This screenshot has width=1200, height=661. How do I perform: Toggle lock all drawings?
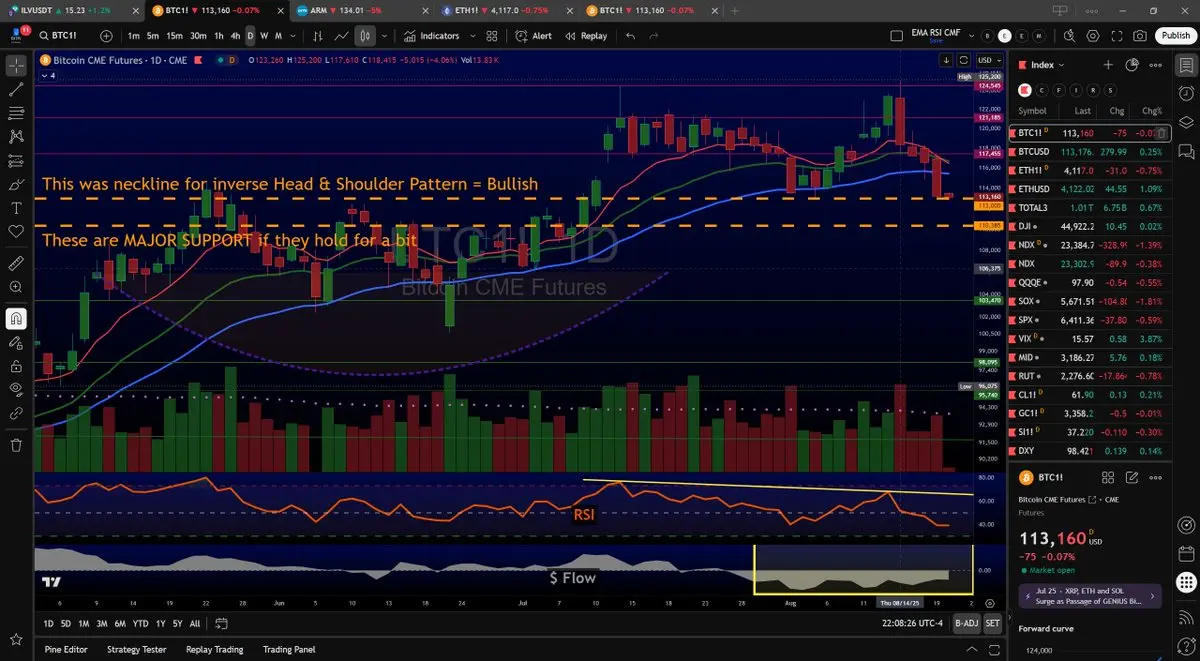coord(16,365)
